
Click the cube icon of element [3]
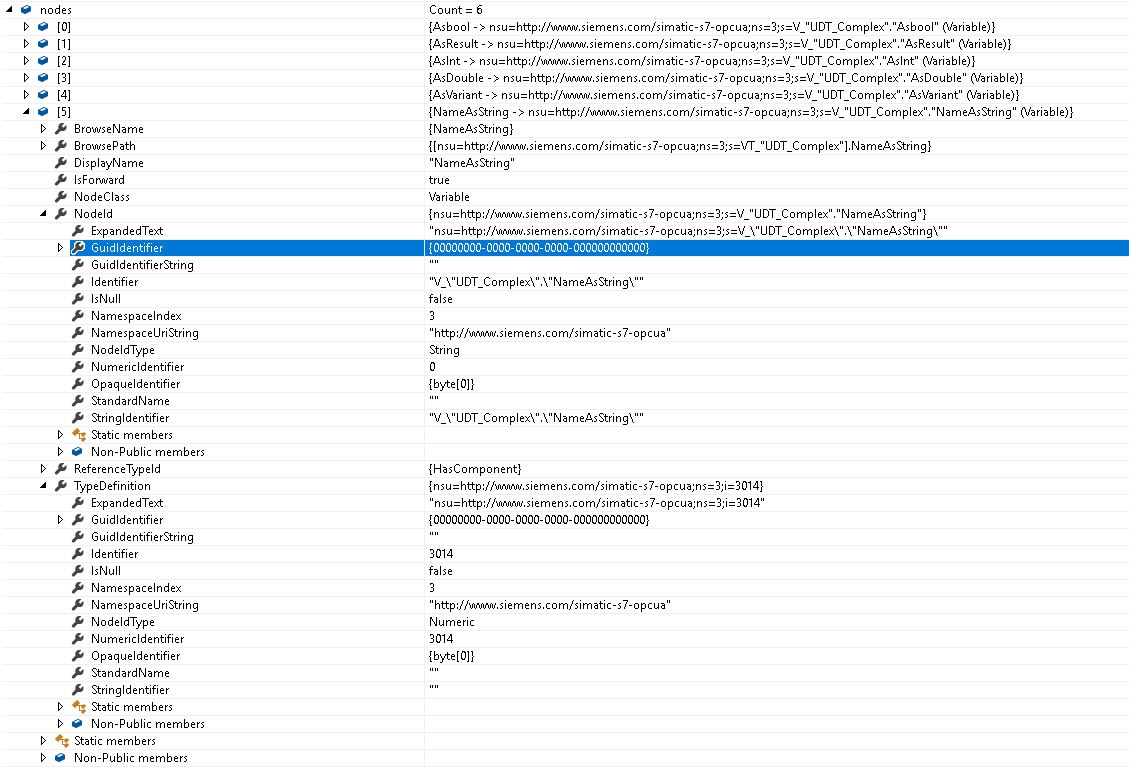point(43,78)
